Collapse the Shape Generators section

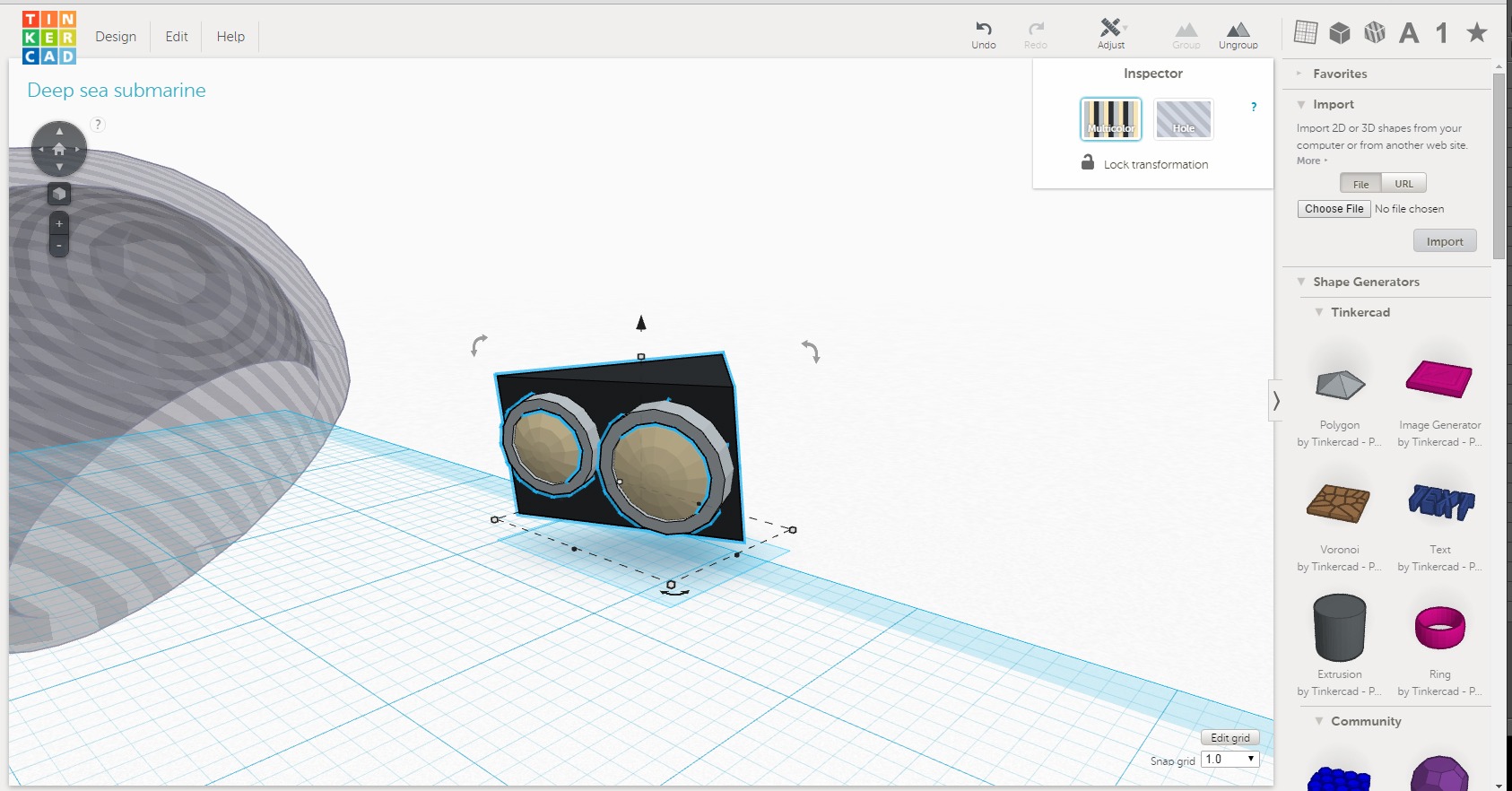[x=1366, y=282]
